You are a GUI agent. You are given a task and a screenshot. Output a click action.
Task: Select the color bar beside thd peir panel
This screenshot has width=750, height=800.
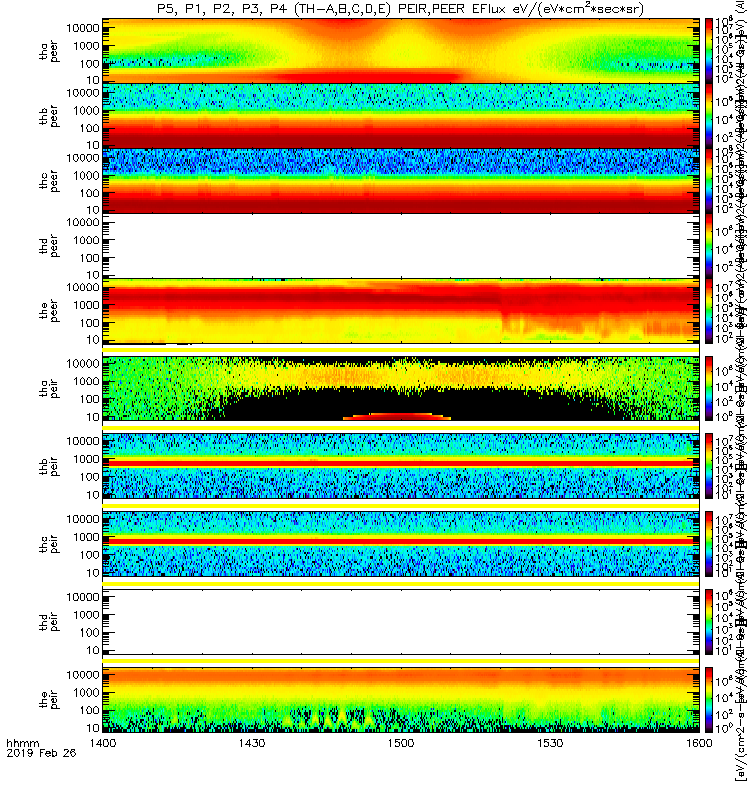click(709, 622)
